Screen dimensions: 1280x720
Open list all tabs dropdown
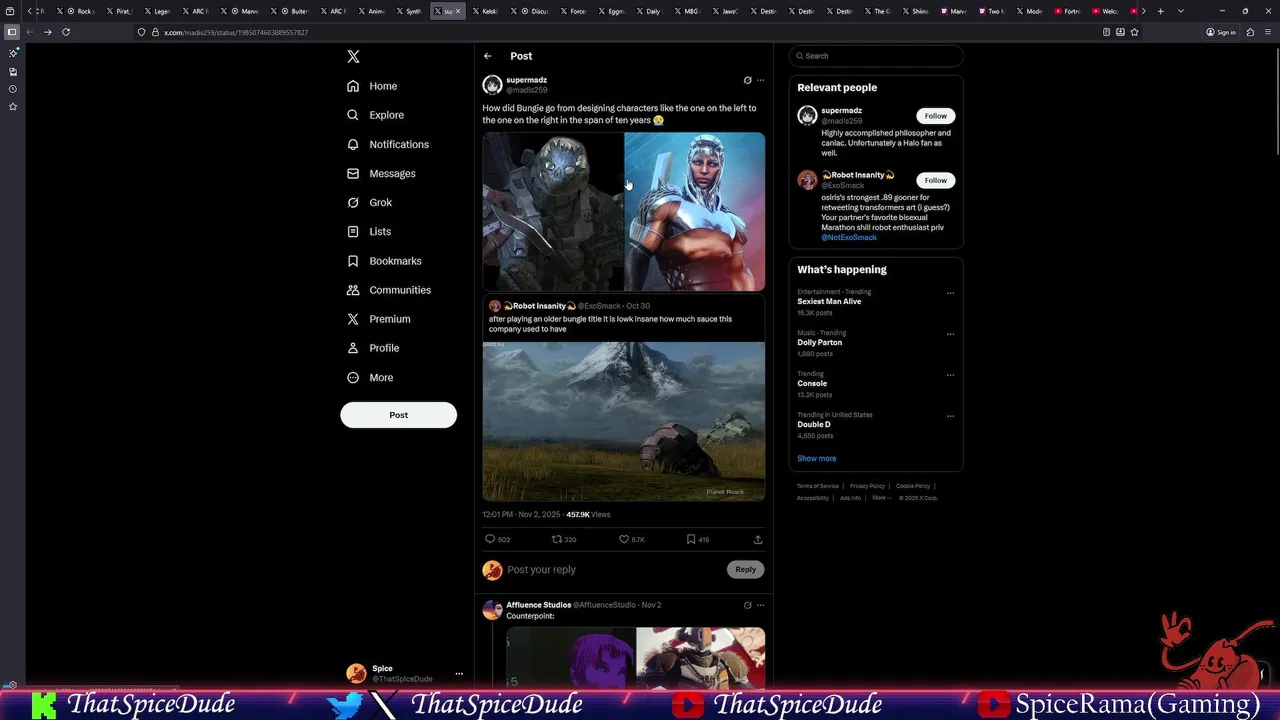[x=1181, y=11]
